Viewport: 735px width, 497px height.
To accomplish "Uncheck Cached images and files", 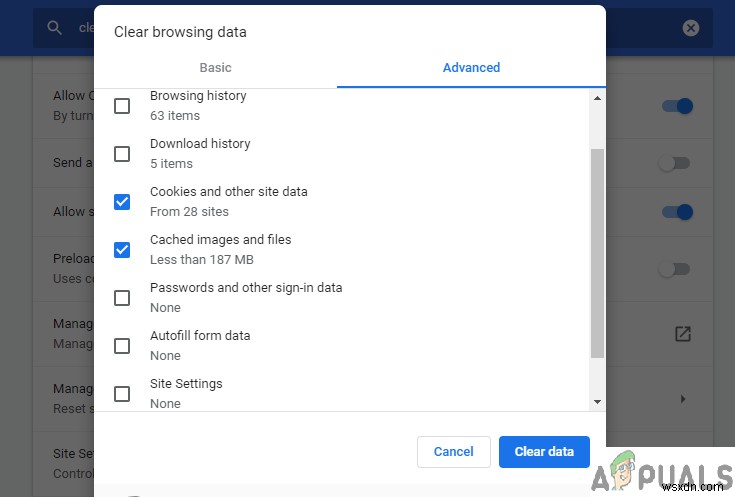I will (x=122, y=250).
